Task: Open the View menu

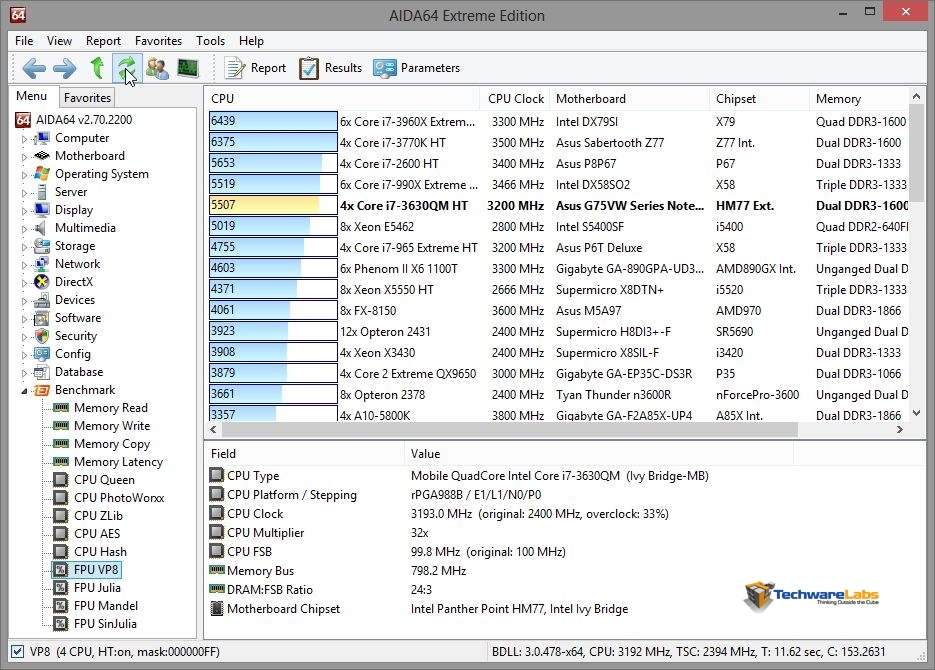Action: point(59,41)
